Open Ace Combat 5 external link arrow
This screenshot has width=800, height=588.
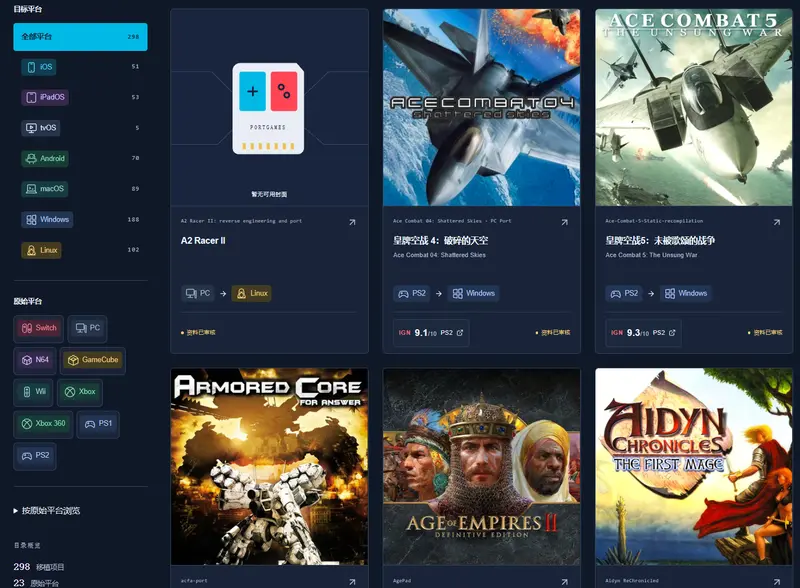[777, 222]
